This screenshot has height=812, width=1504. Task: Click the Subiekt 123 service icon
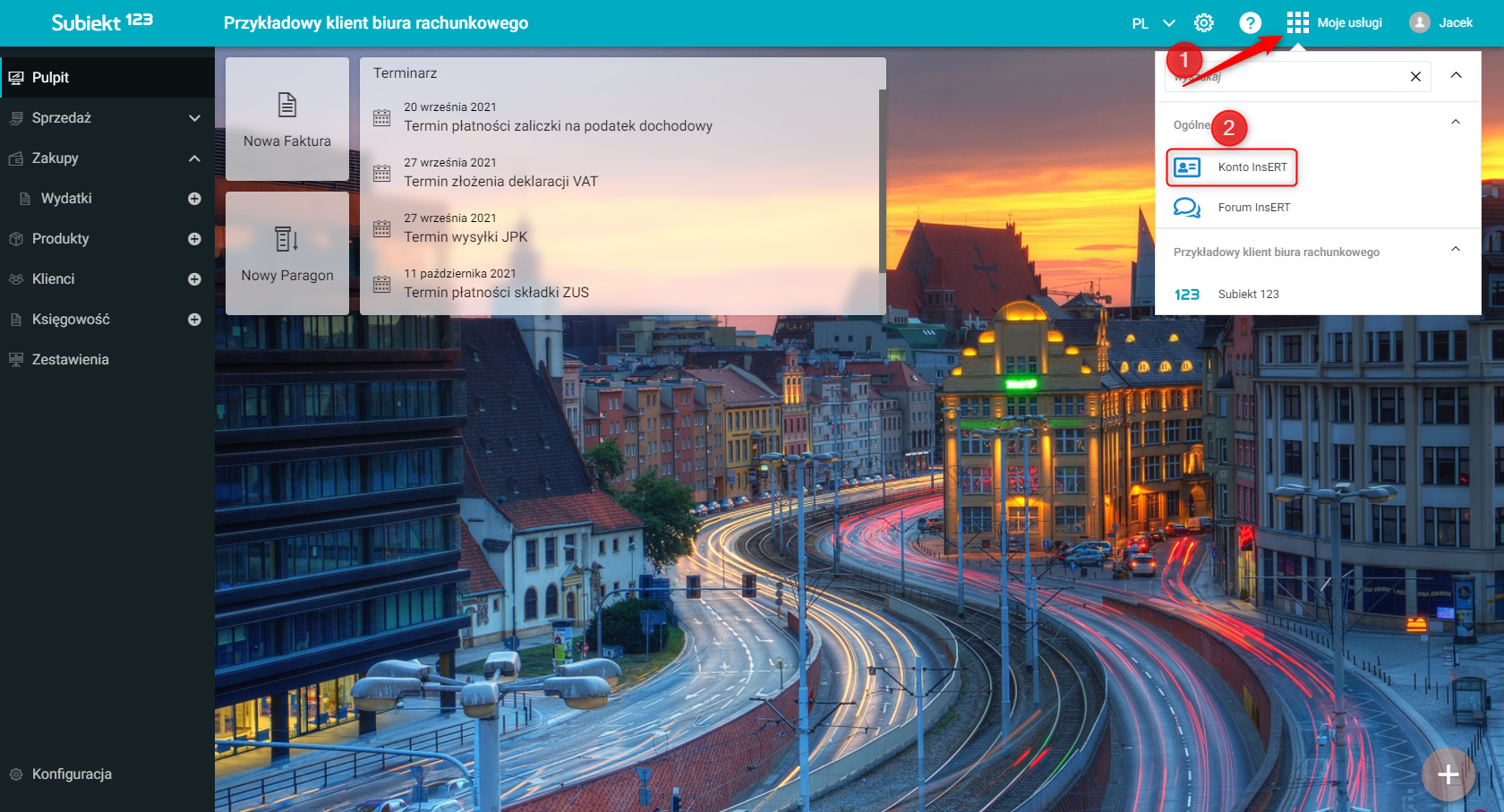pos(1187,295)
